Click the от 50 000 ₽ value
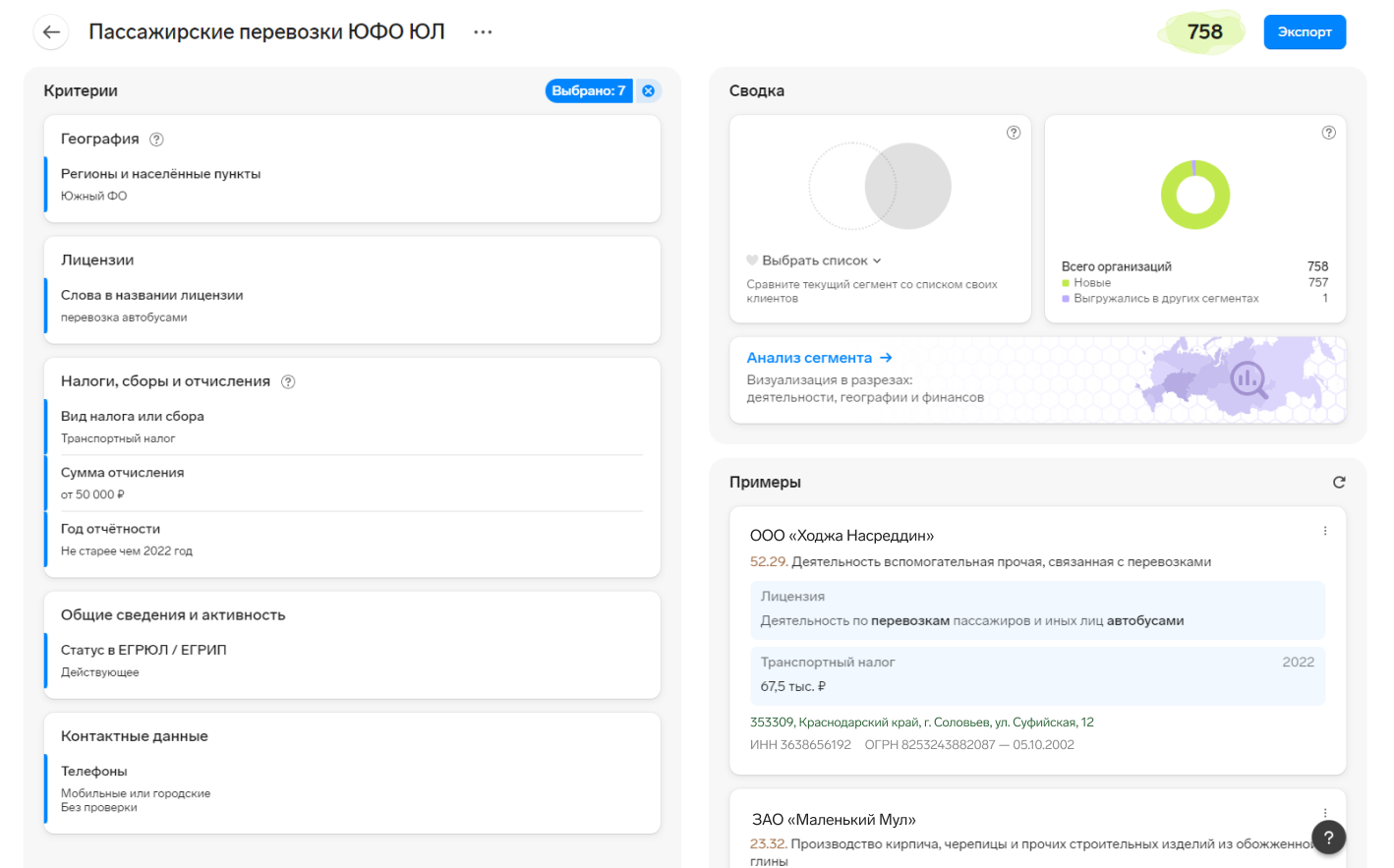 click(x=92, y=495)
